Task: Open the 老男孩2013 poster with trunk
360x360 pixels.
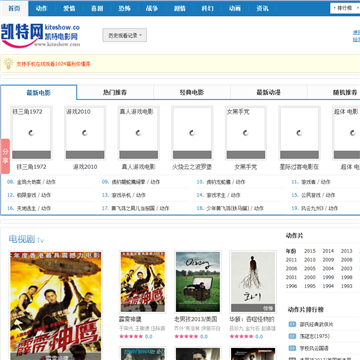Action: pyautogui.click(x=198, y=282)
